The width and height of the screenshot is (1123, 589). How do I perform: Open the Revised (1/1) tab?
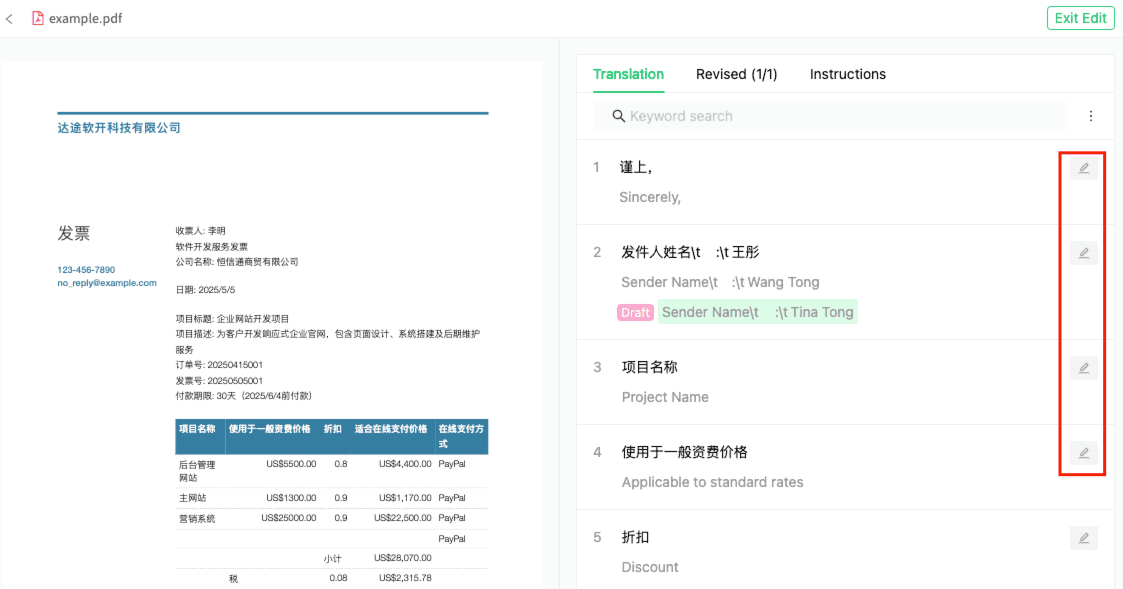pos(736,74)
